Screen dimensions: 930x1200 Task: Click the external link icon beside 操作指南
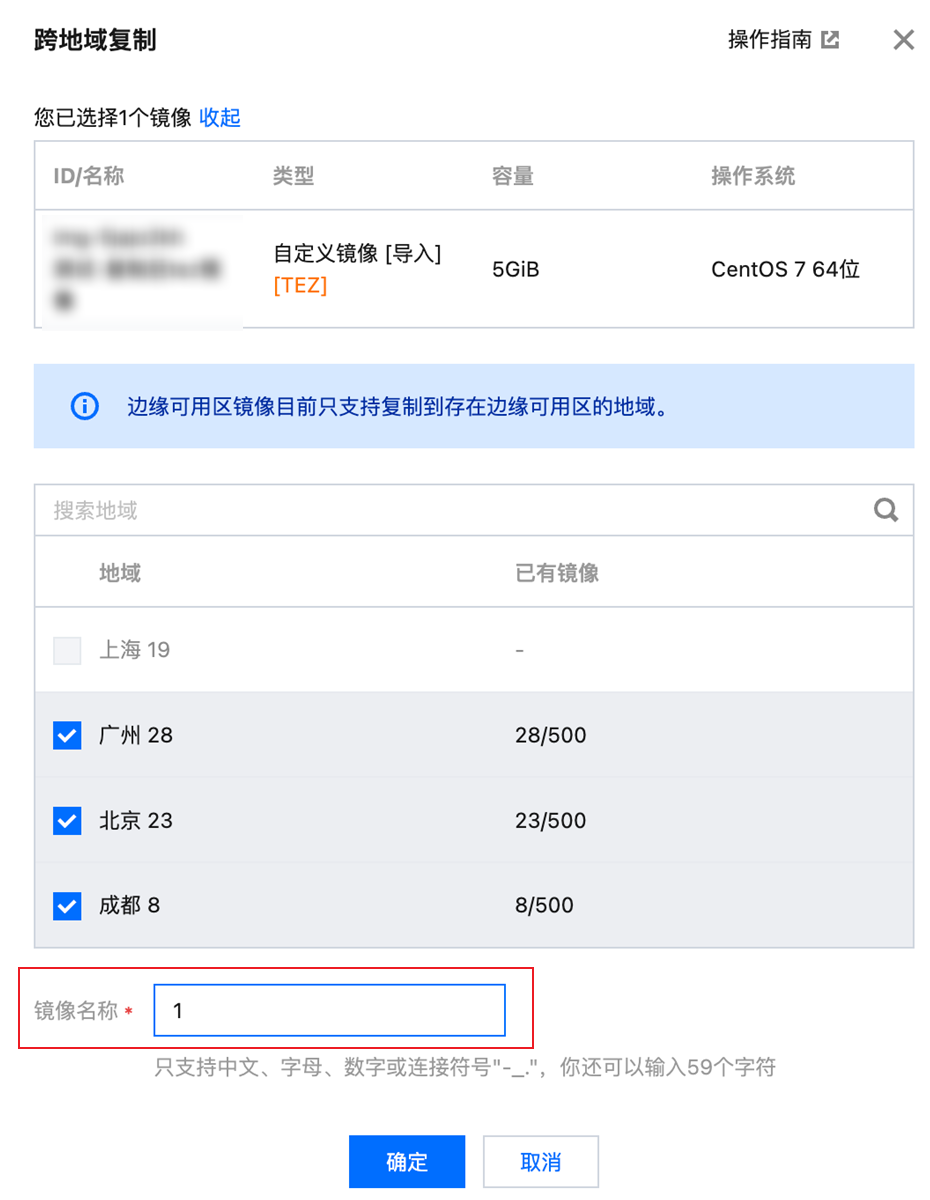tap(830, 40)
